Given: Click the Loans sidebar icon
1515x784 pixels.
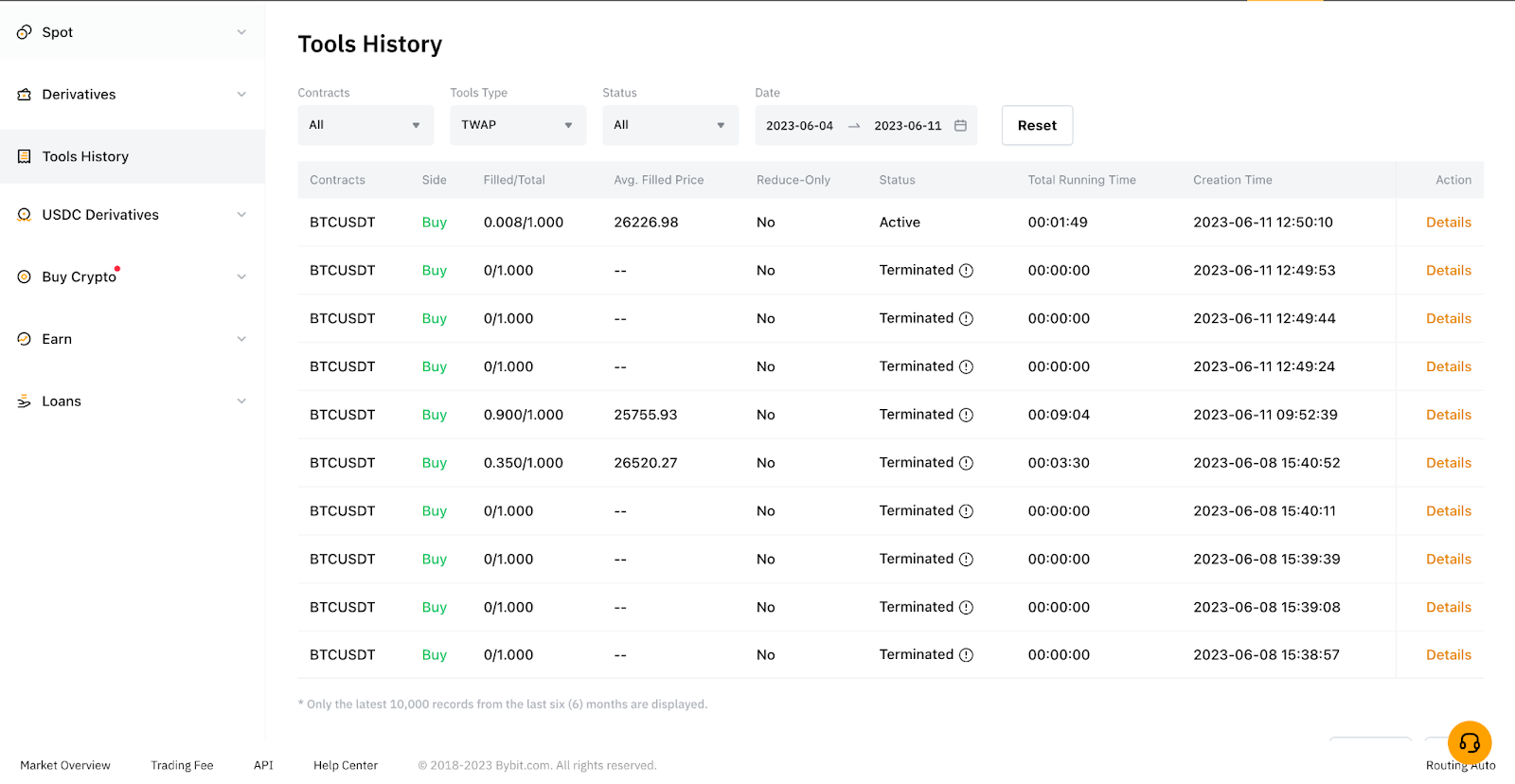Looking at the screenshot, I should pyautogui.click(x=25, y=401).
